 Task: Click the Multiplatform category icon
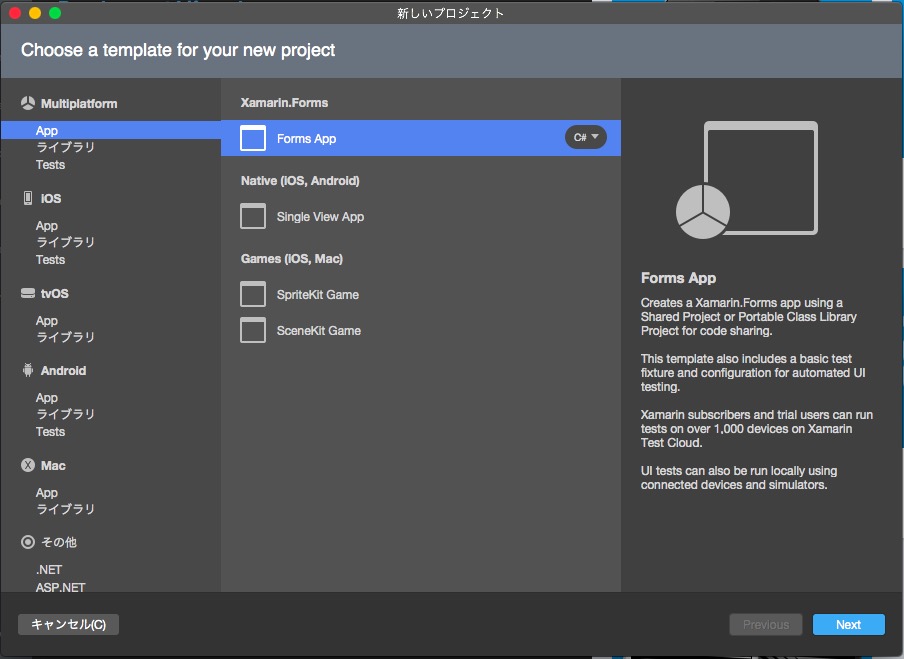(x=28, y=103)
